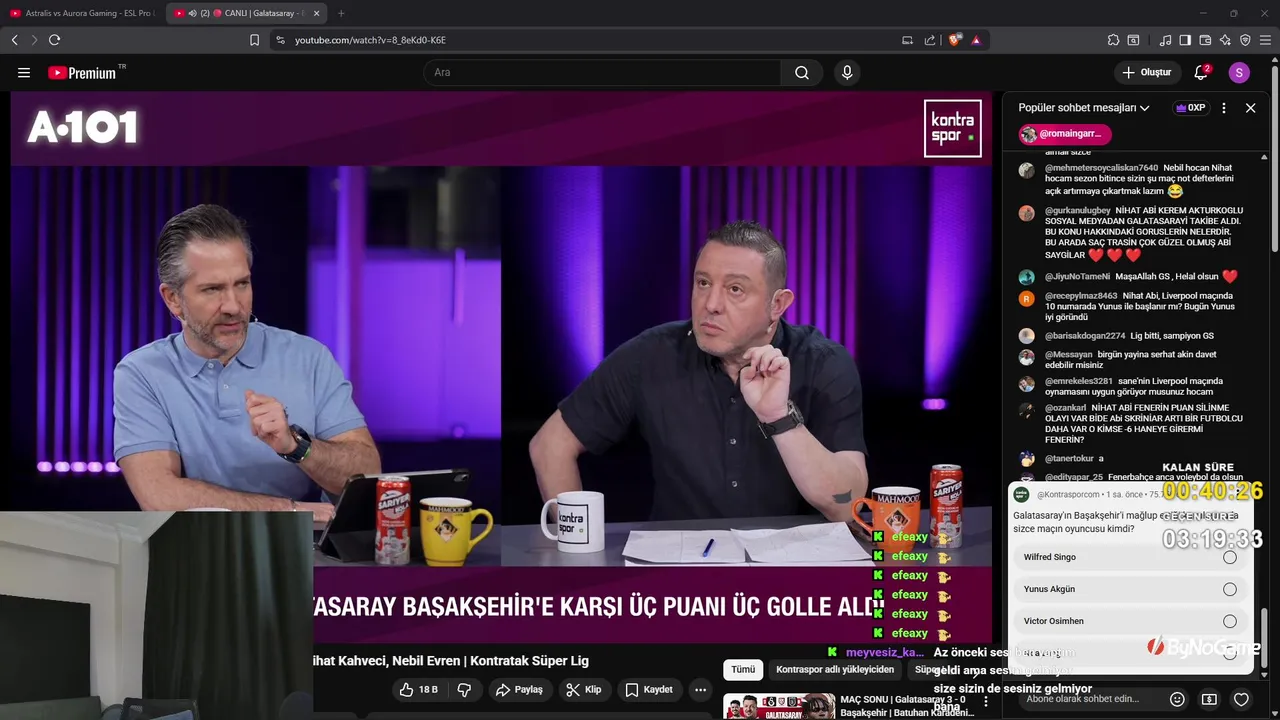This screenshot has height=720, width=1280.
Task: Open the Super Chat purchase icon
Action: pyautogui.click(x=1209, y=699)
